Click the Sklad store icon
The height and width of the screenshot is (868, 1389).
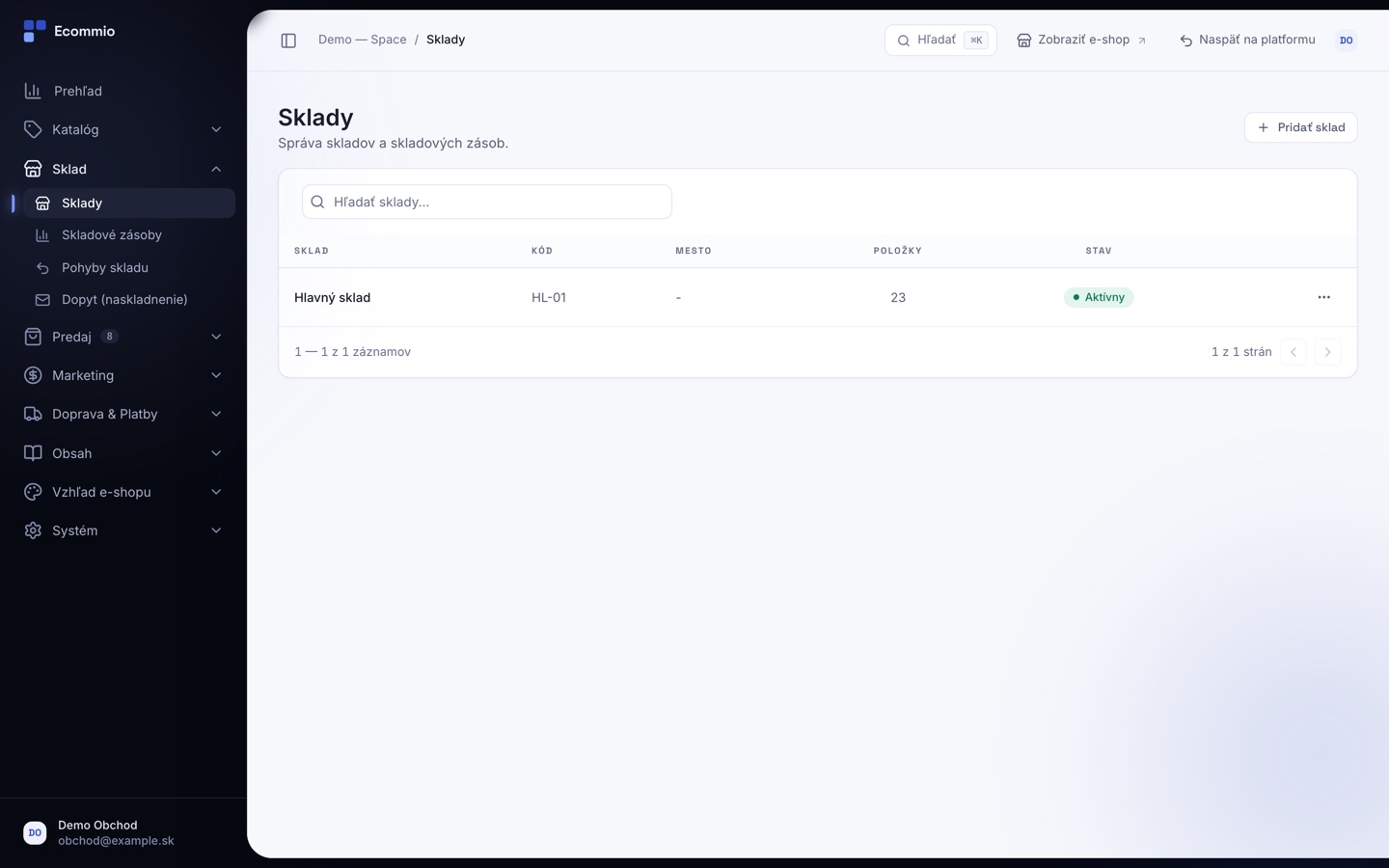pos(33,169)
